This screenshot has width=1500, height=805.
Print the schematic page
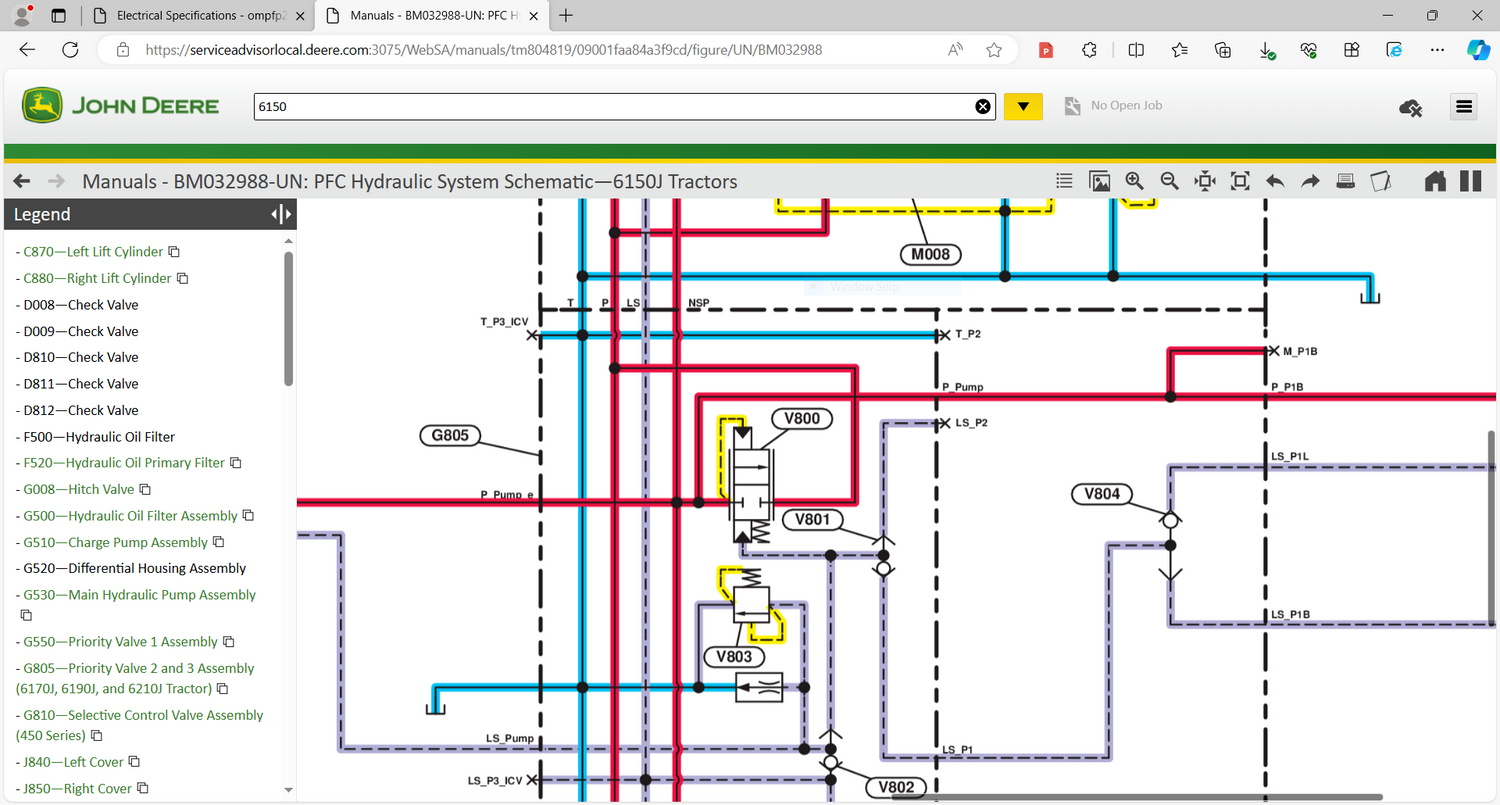tap(1345, 181)
